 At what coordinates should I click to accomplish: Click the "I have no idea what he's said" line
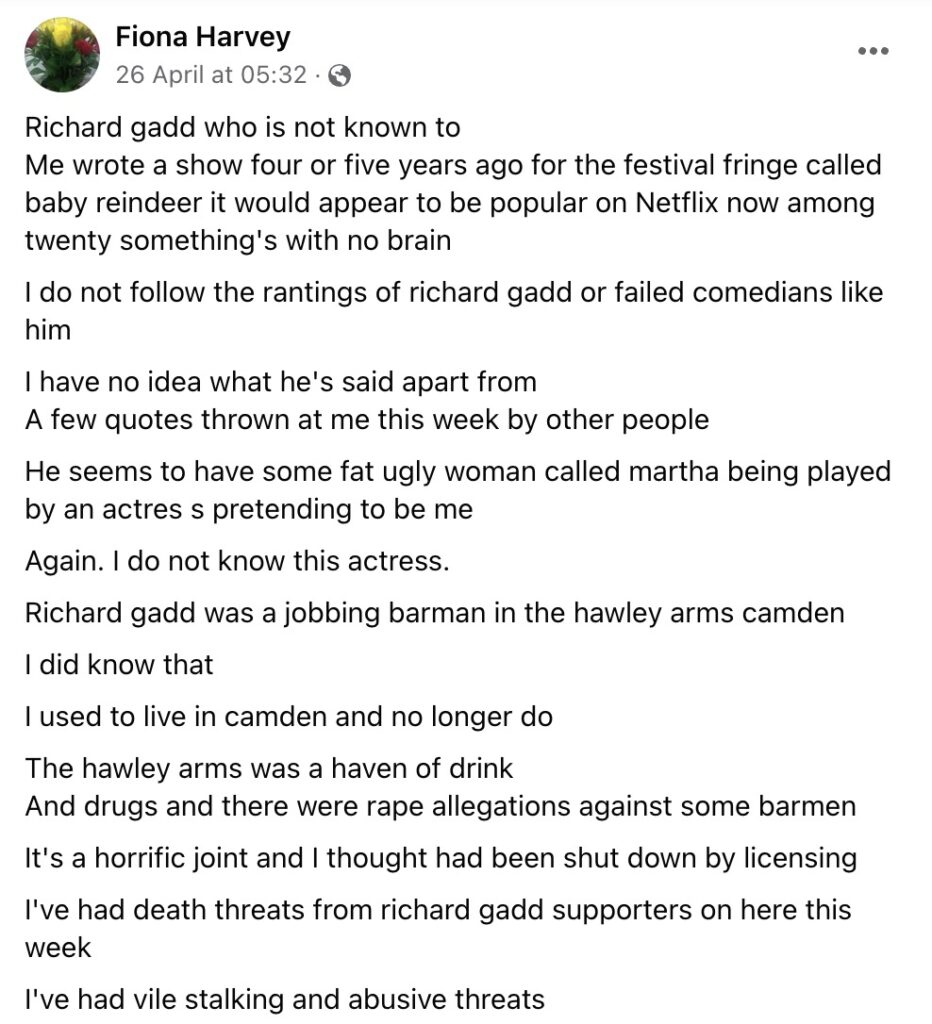pyautogui.click(x=280, y=382)
